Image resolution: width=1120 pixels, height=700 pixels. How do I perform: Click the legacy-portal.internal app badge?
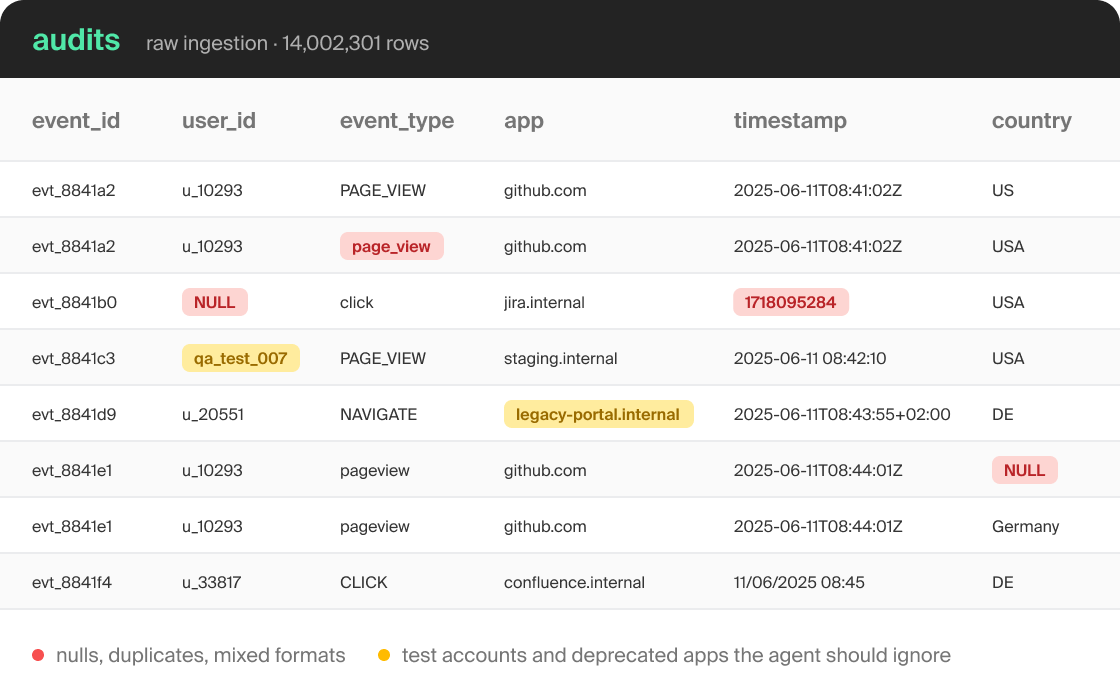[x=599, y=414]
